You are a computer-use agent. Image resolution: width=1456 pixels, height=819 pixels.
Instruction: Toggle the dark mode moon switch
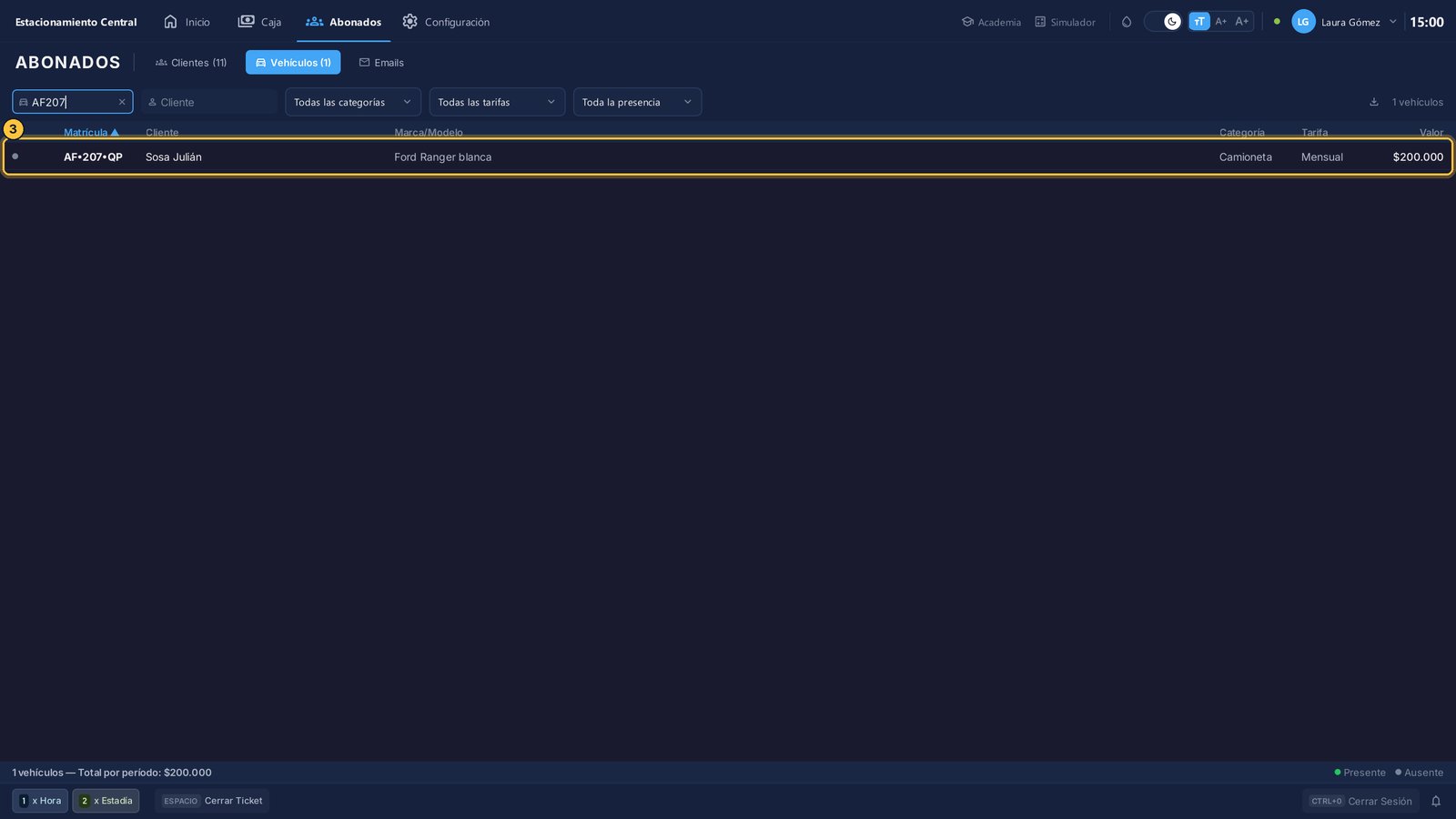click(x=1163, y=22)
